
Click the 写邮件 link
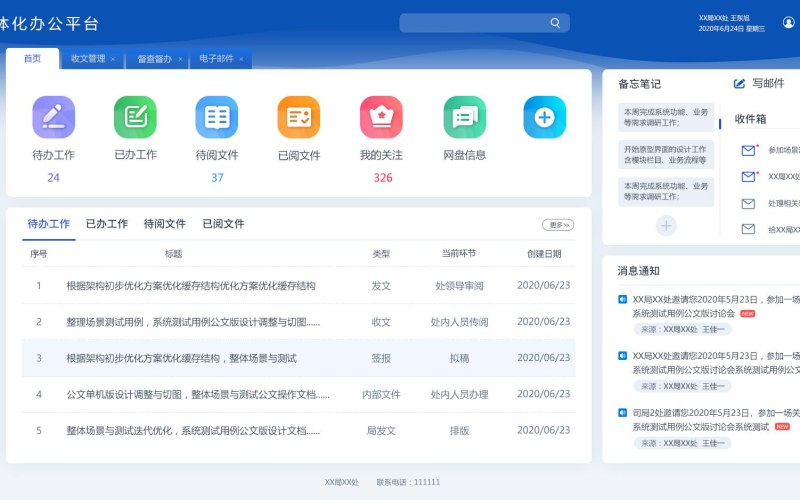point(768,83)
